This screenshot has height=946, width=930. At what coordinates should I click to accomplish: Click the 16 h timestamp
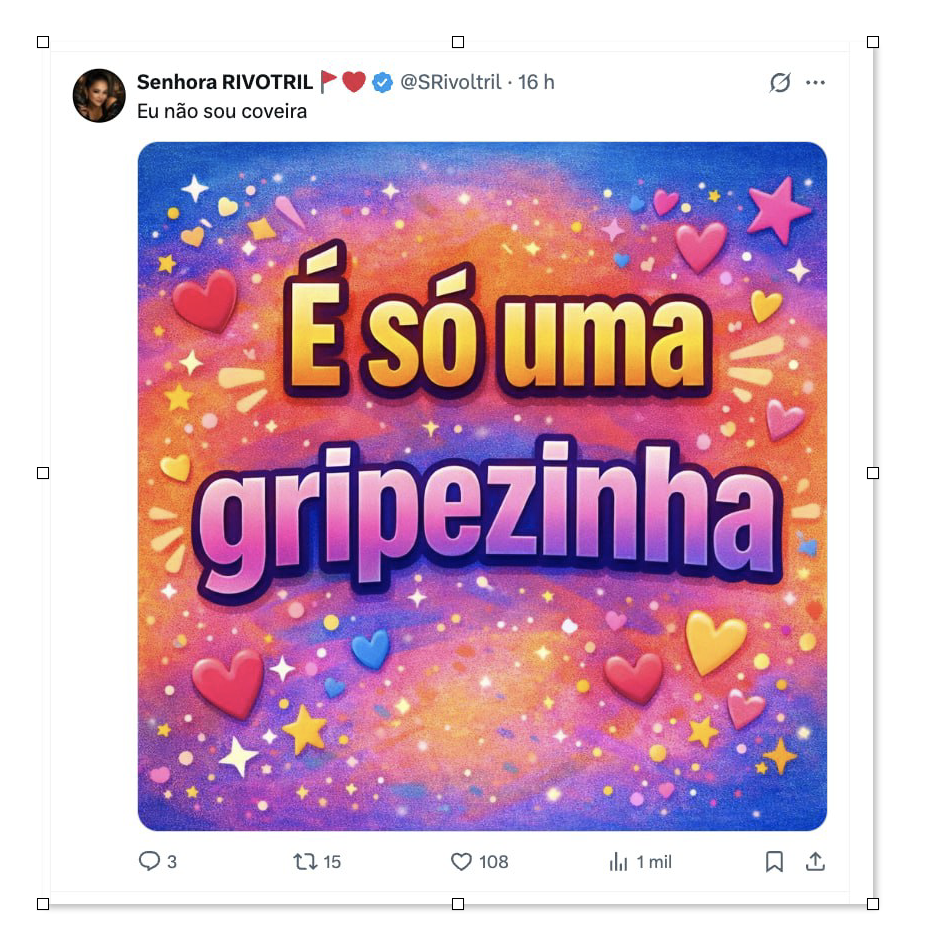[x=536, y=82]
